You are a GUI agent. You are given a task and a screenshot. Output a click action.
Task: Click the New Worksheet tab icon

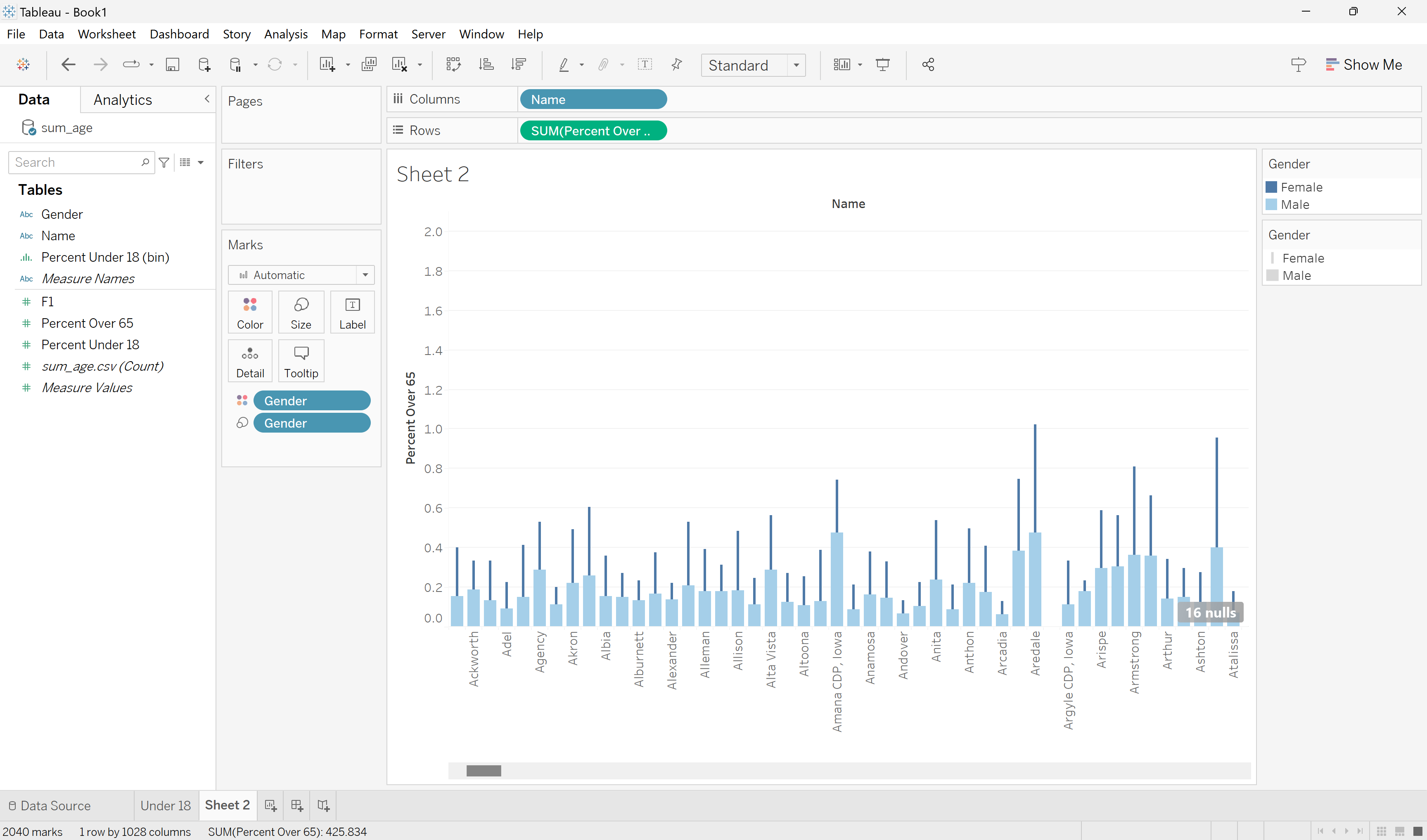(x=271, y=805)
